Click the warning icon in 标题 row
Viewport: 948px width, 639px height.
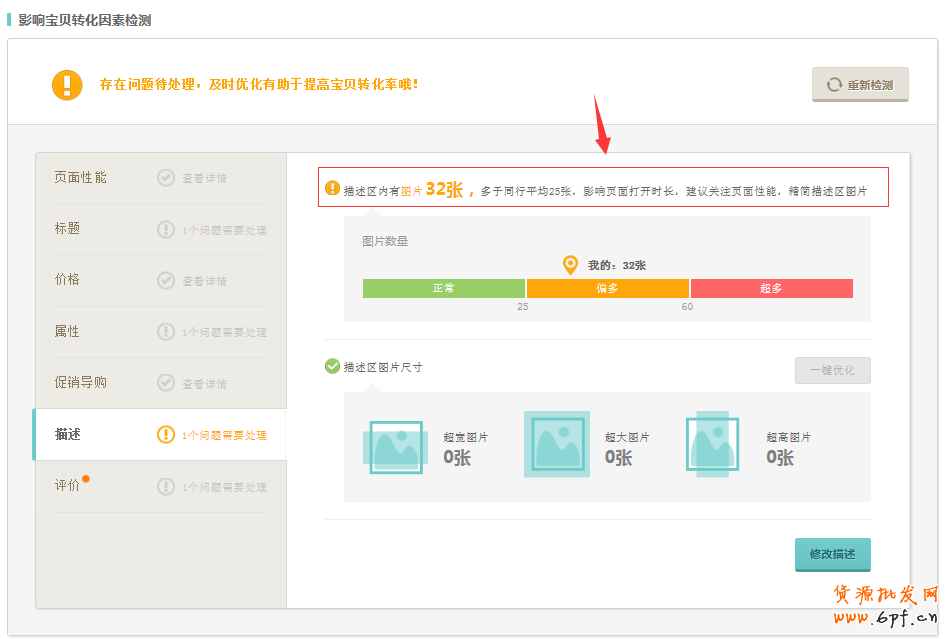[166, 230]
